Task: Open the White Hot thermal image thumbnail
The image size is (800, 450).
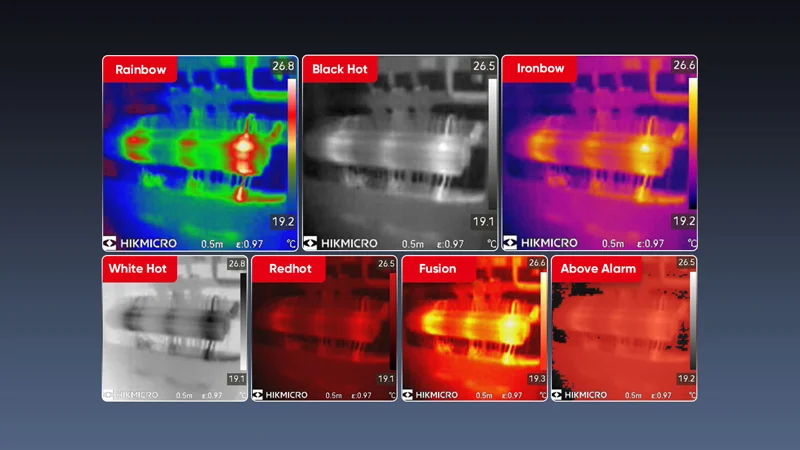Action: [175, 329]
